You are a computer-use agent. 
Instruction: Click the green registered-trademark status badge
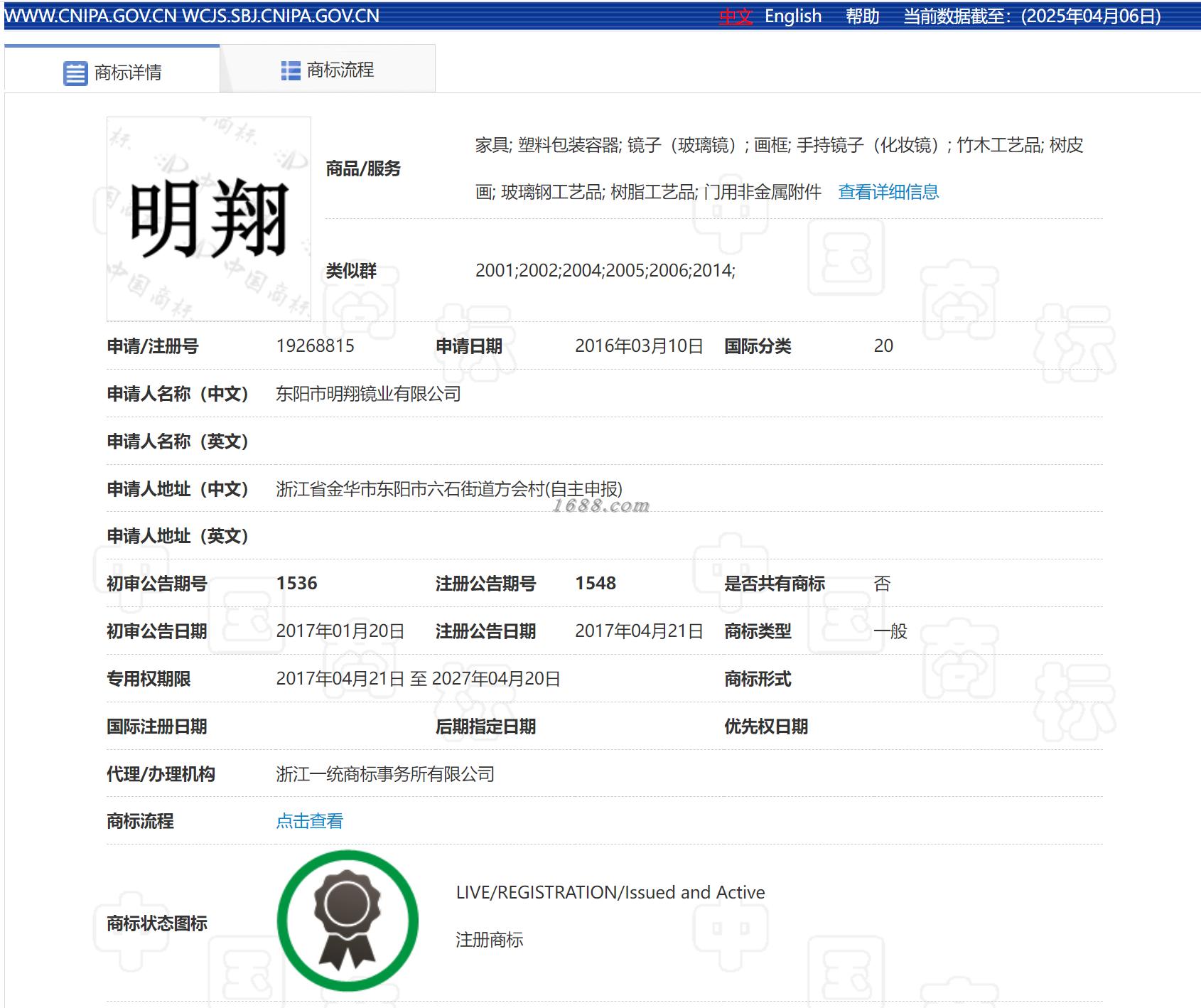pos(348,921)
